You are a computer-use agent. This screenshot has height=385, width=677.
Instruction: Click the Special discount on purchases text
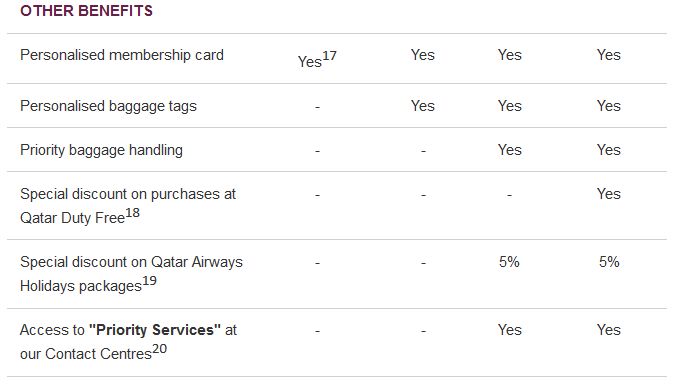point(128,194)
